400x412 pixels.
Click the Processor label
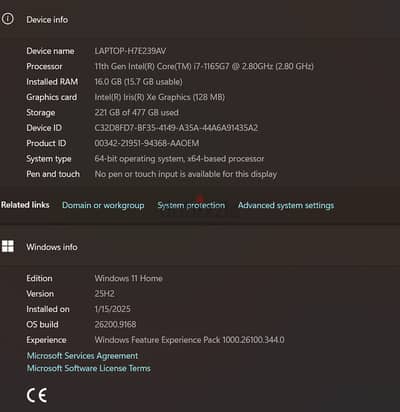click(44, 66)
